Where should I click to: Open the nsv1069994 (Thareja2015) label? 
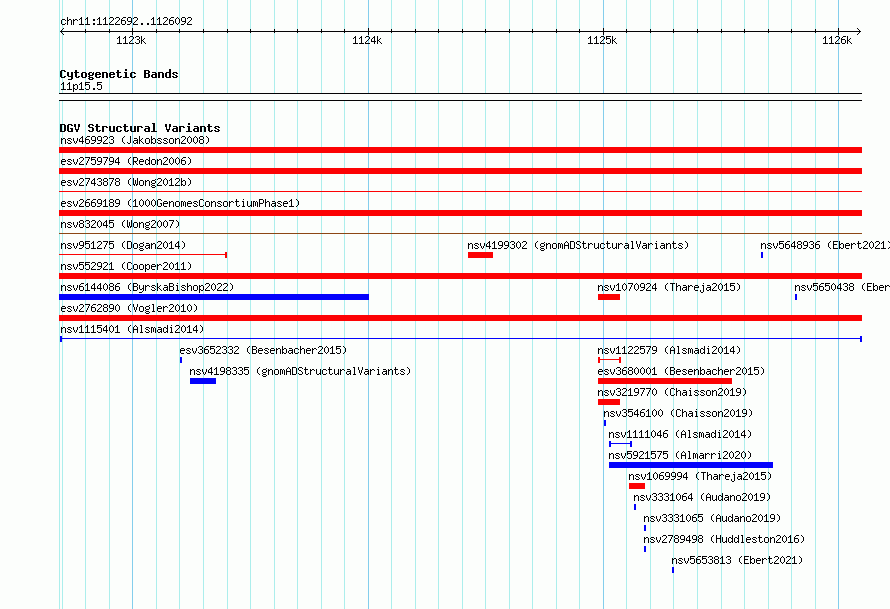point(700,476)
